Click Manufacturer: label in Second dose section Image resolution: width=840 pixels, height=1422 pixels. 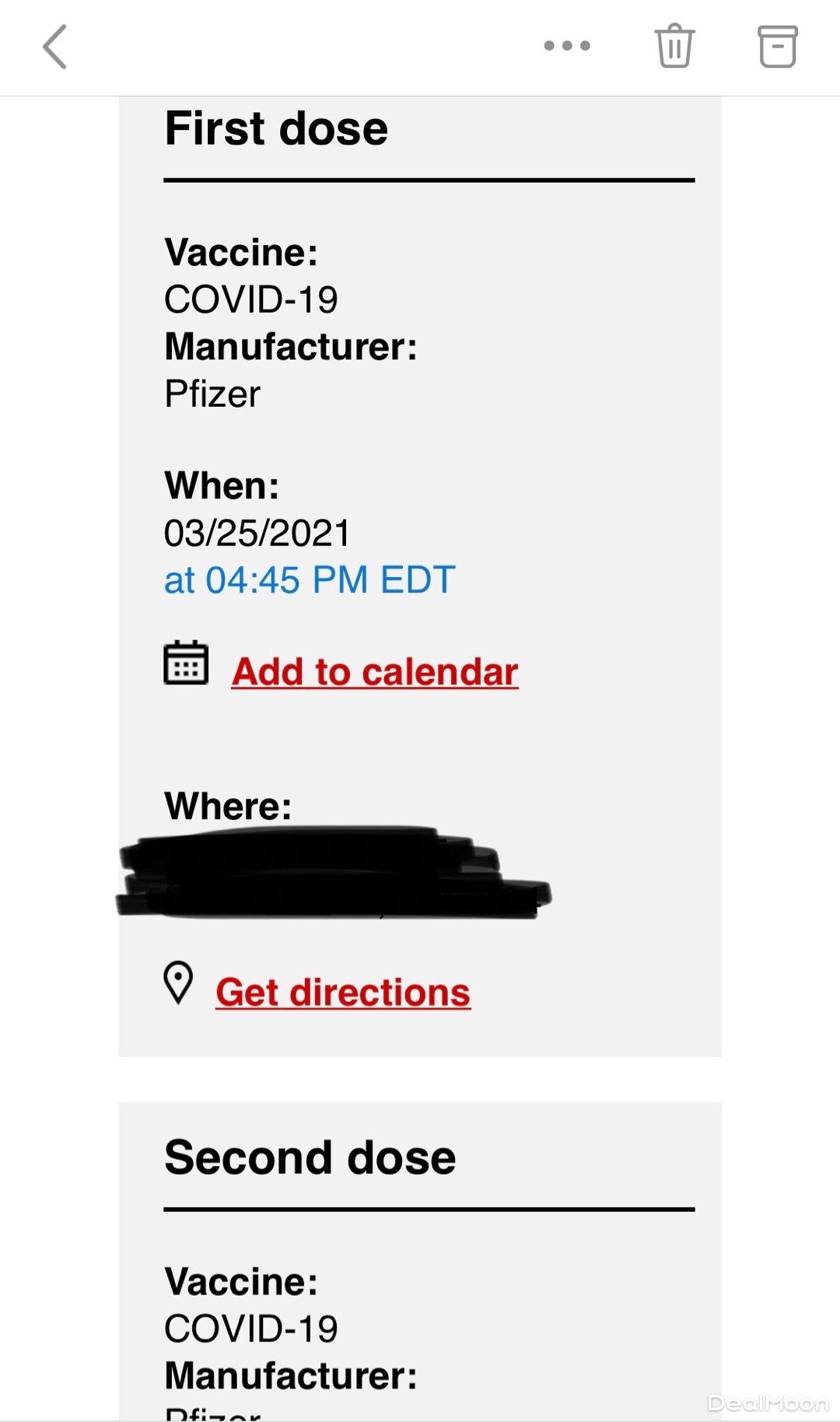pyautogui.click(x=291, y=1375)
